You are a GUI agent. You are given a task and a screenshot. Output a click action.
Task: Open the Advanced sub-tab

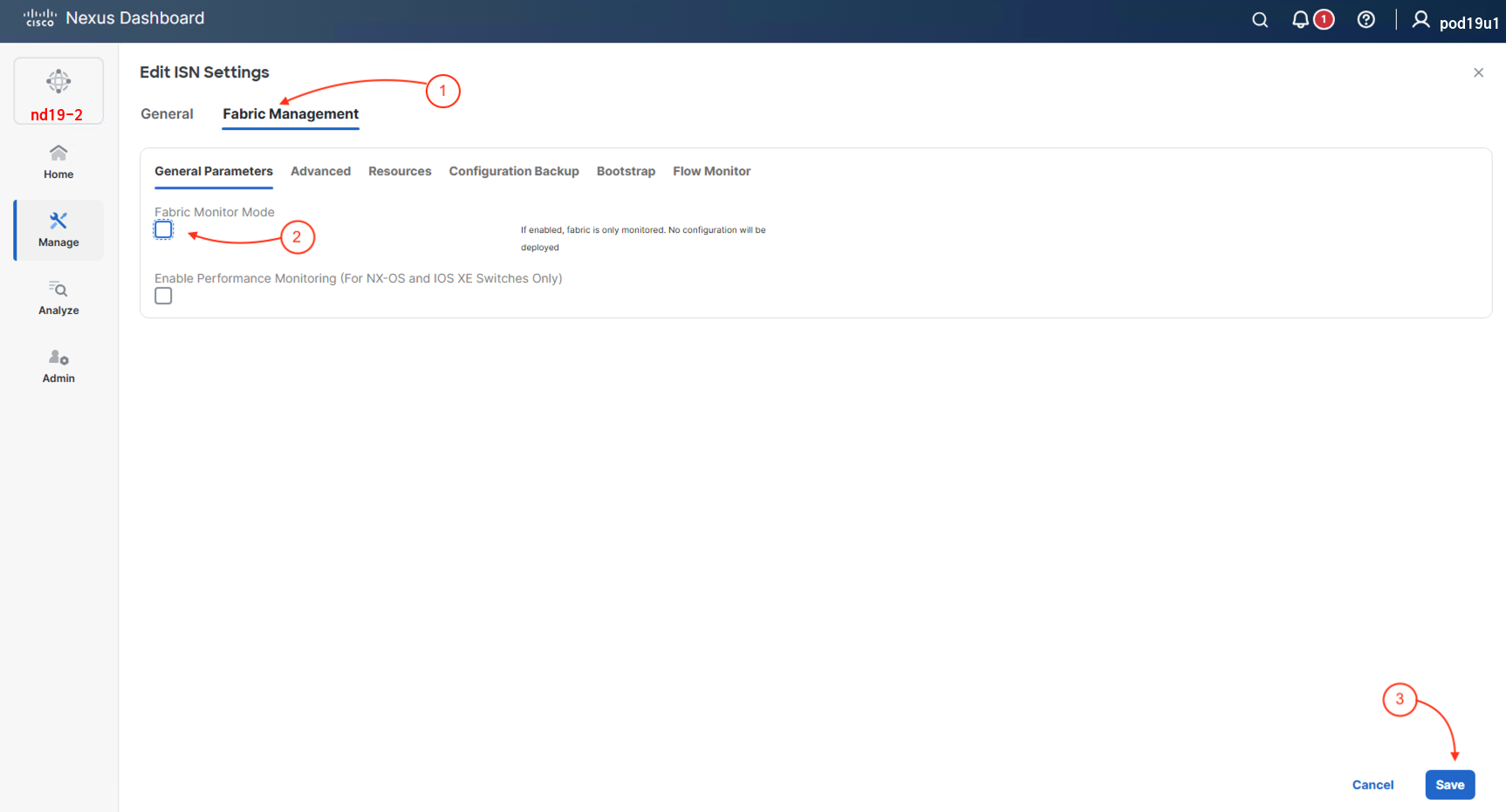point(320,172)
